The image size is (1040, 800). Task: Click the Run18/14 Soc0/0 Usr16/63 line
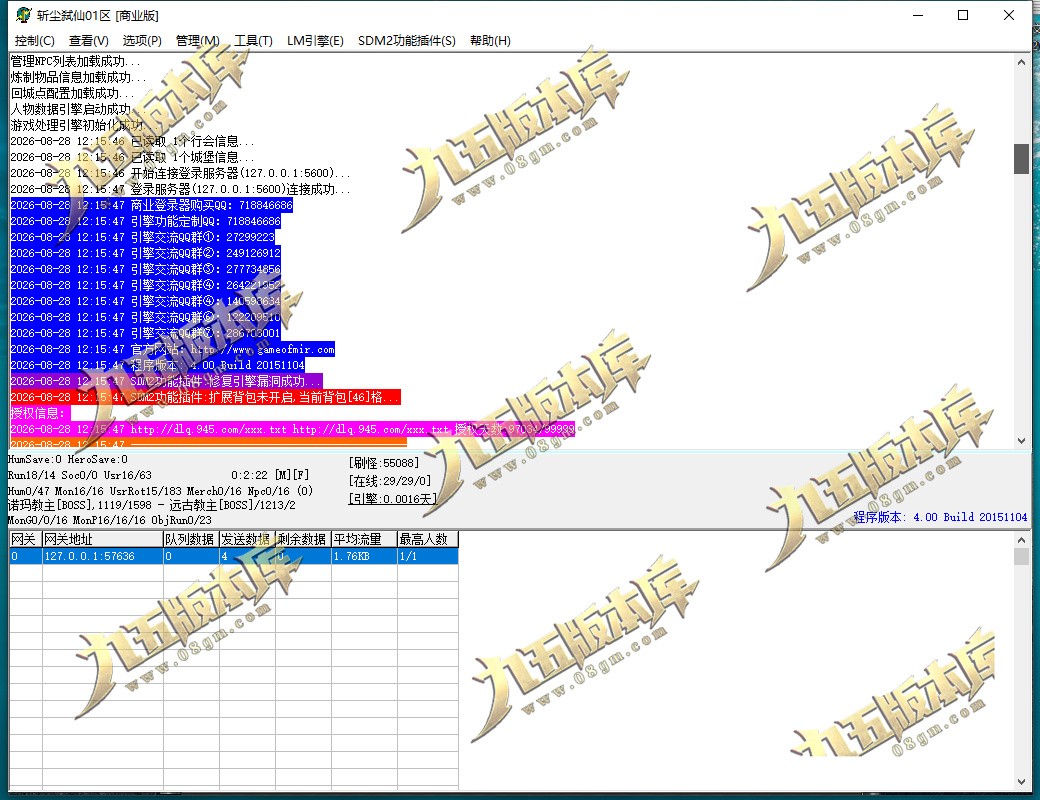80,475
